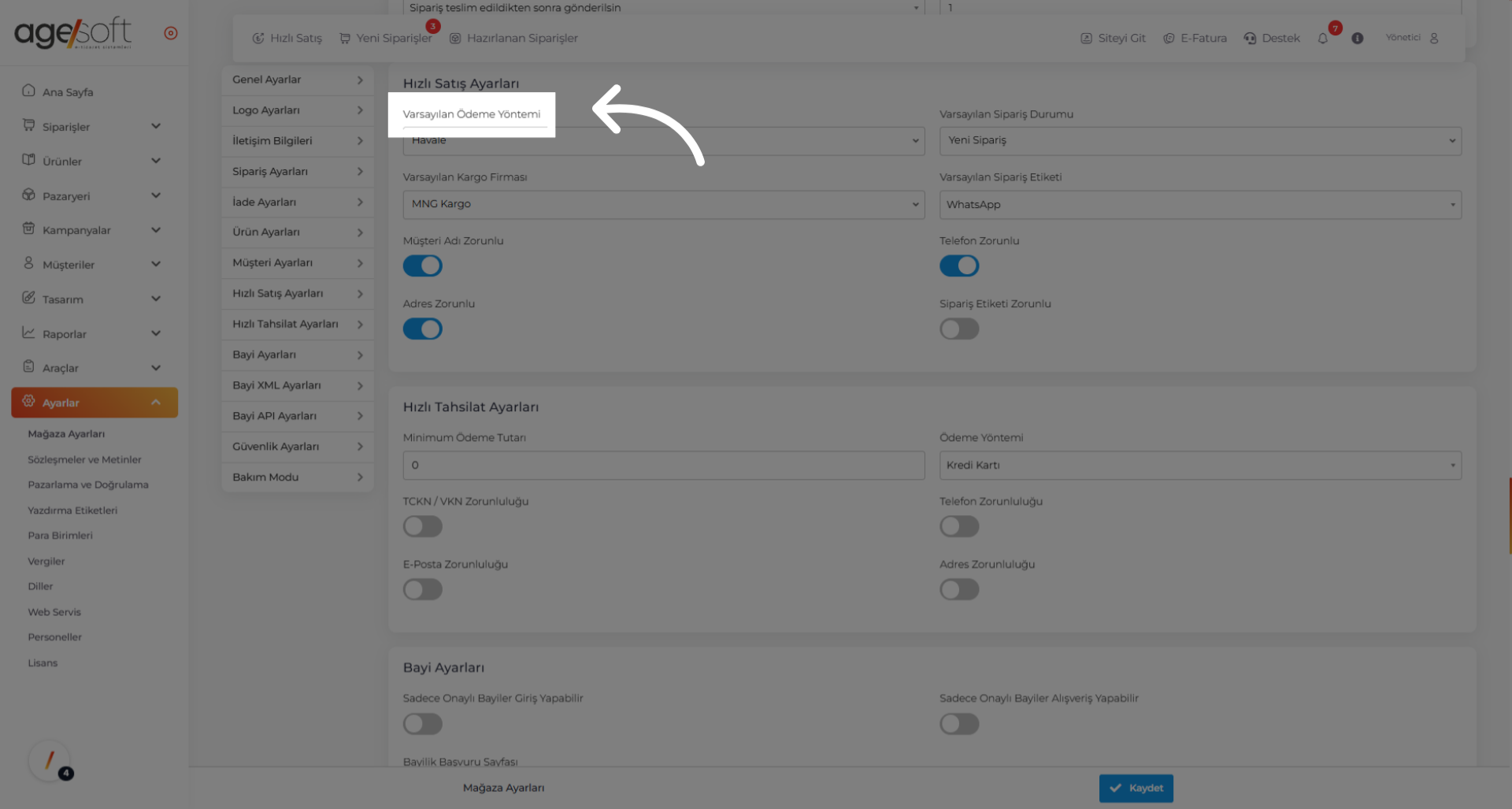Screen dimensions: 1512x809
Task: Open Varsayılan Sipariş Durumu dropdown
Action: 1199,141
